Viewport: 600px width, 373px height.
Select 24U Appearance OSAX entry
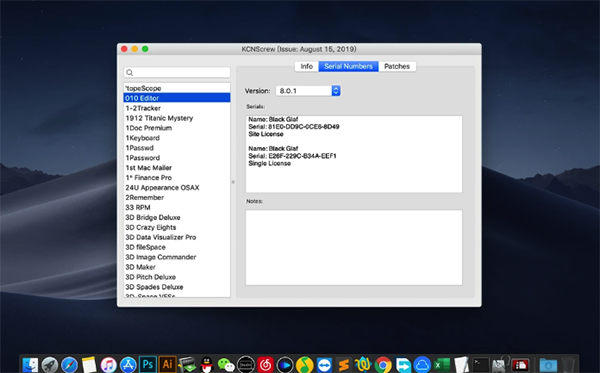point(177,187)
